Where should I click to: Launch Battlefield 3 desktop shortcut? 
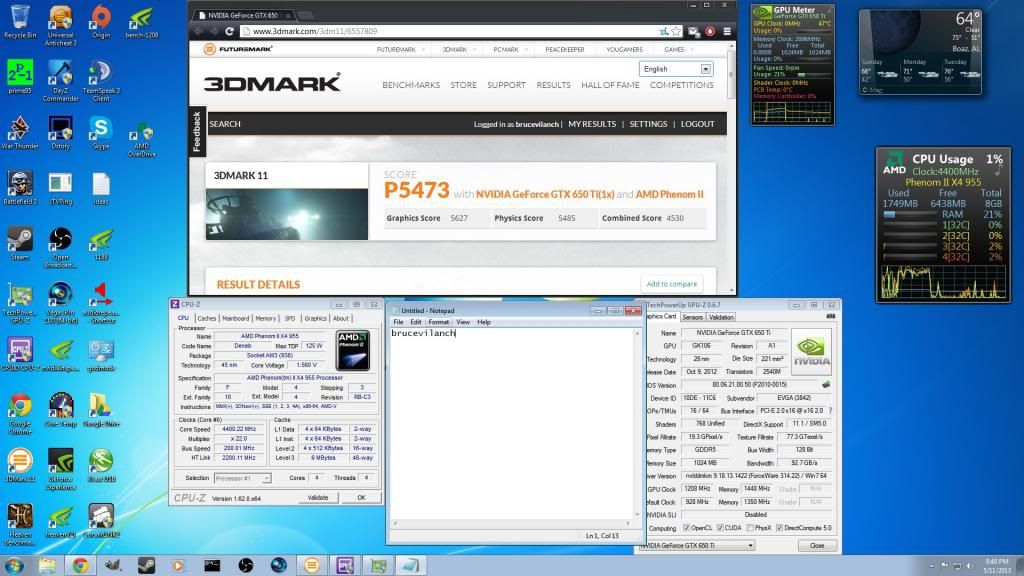(x=20, y=187)
